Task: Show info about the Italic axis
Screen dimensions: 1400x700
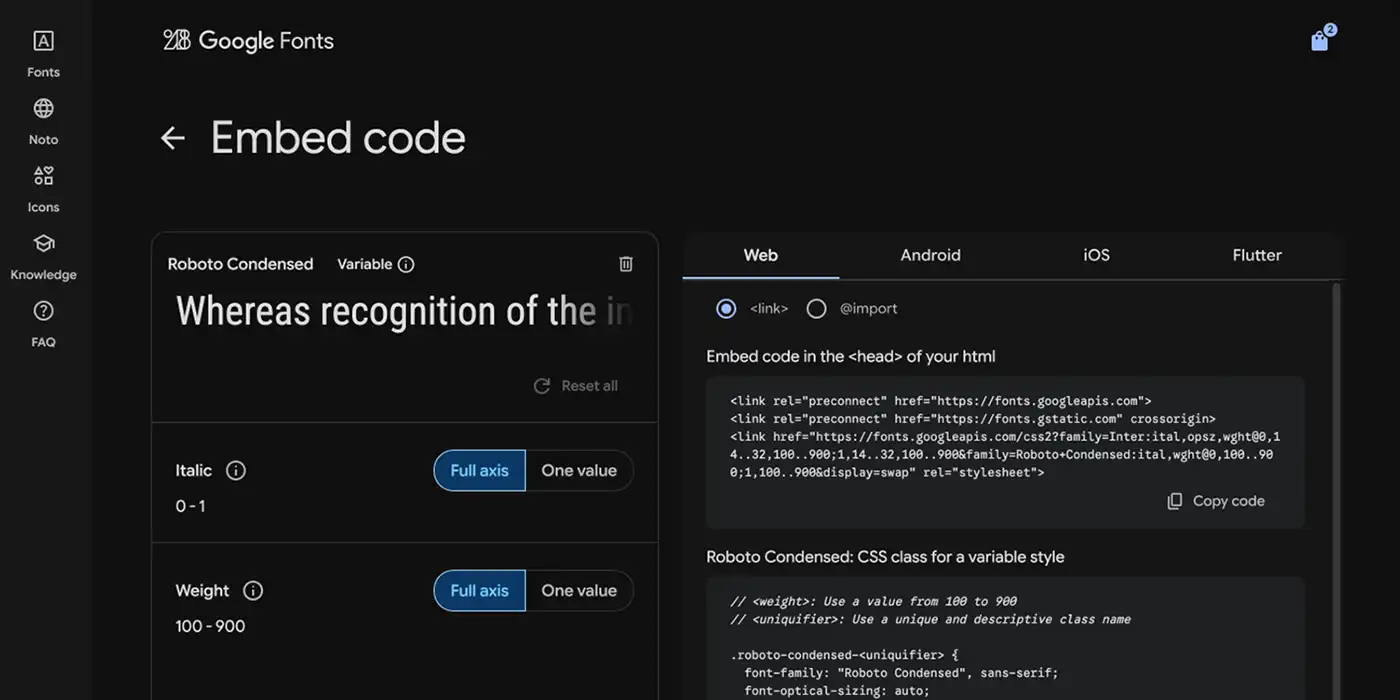Action: pos(236,471)
